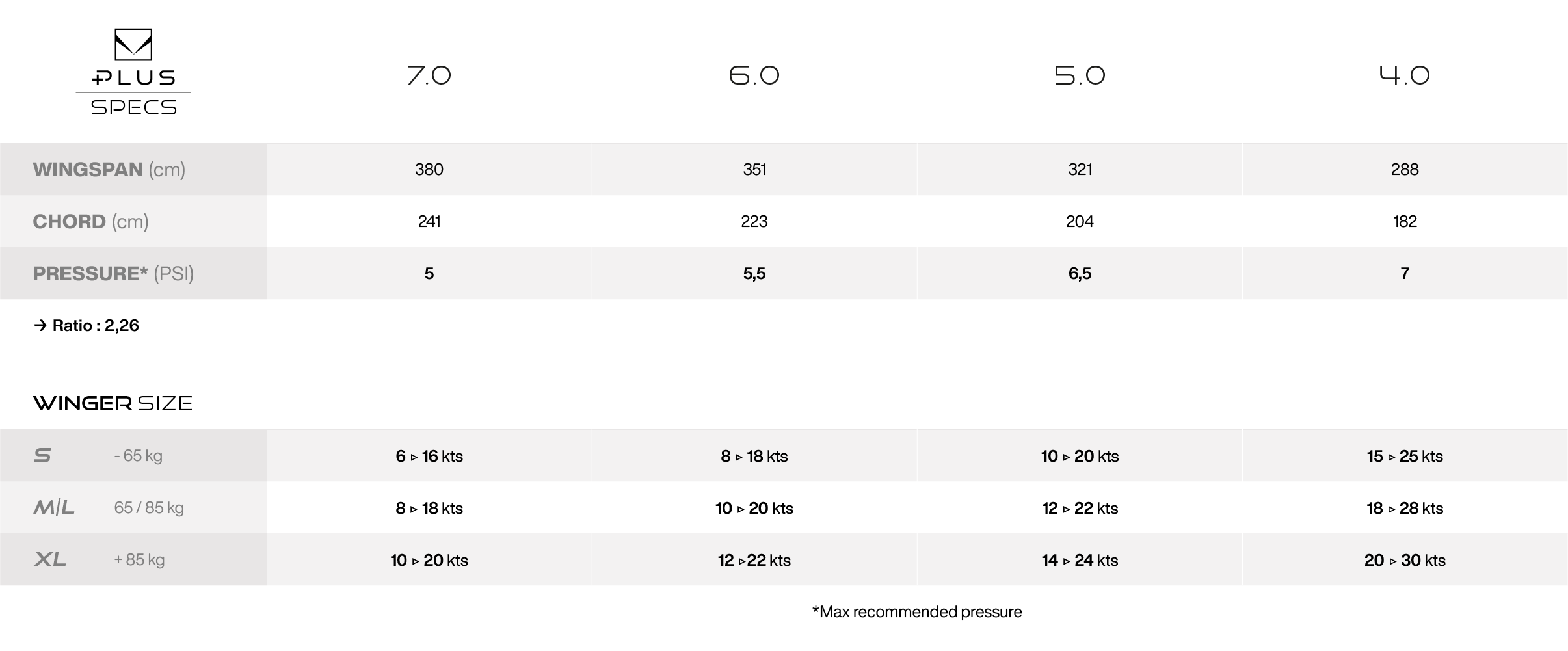Click the PRESSURE* (PSI) row label
This screenshot has width=1568, height=651.
tap(113, 274)
